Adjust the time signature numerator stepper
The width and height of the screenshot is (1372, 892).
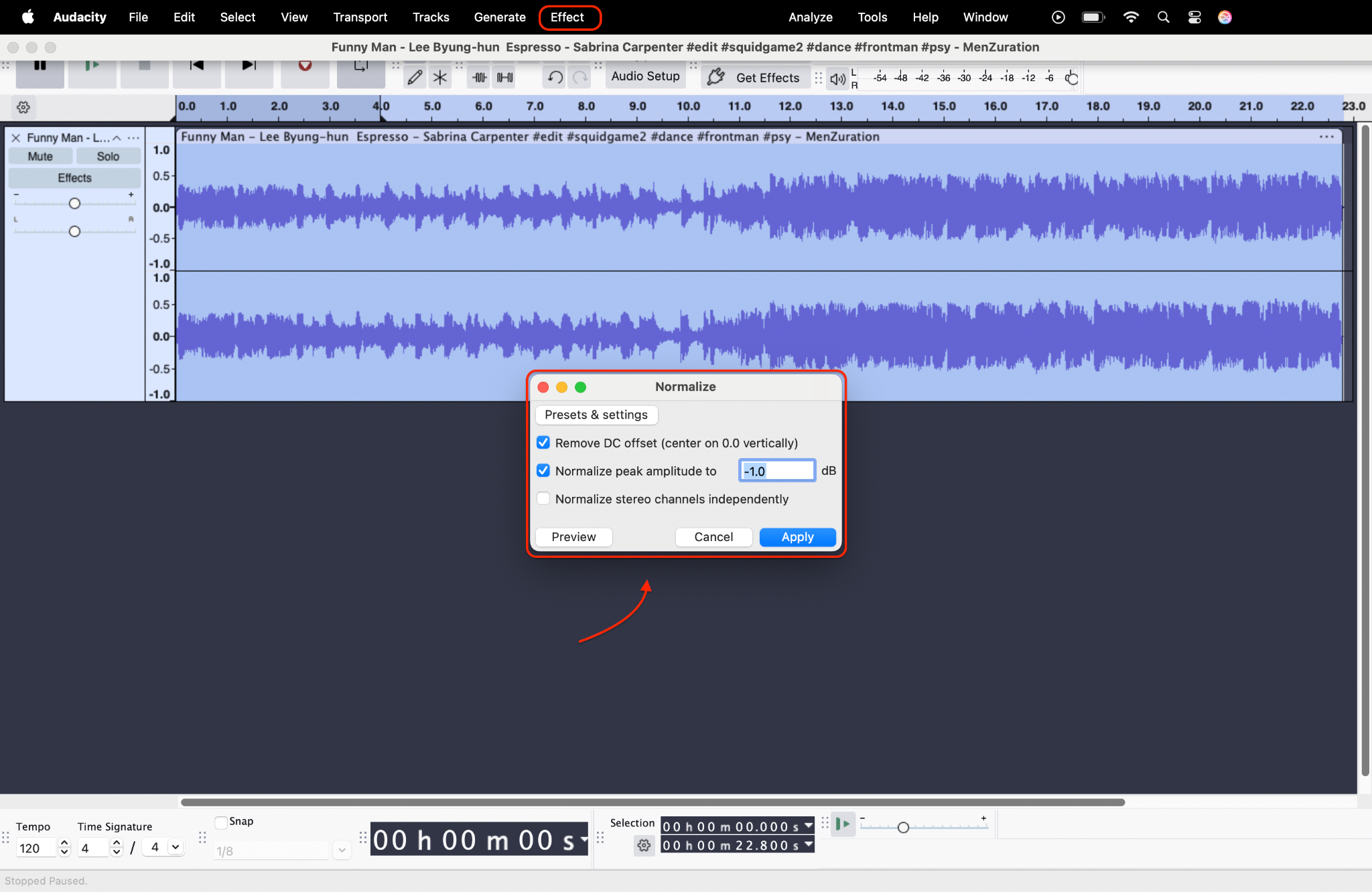[x=117, y=847]
